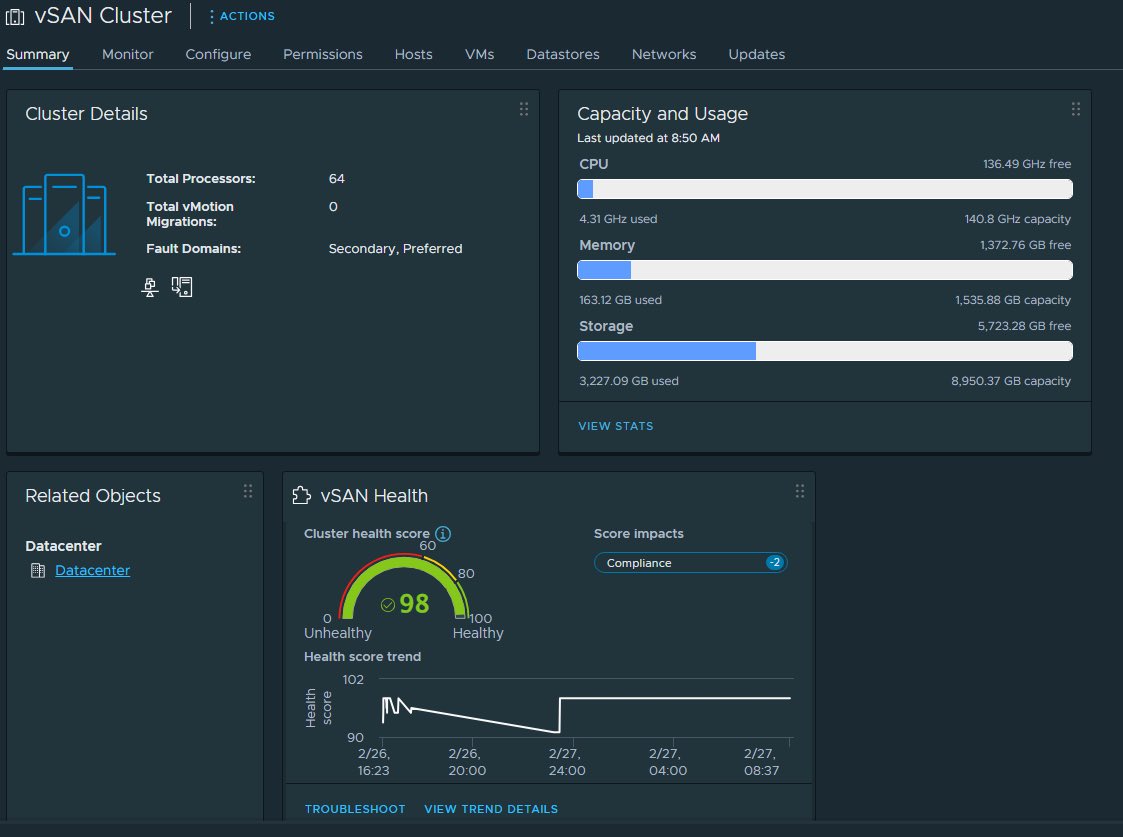
Task: Click the '2/27, 24:00' chart axis label
Action: (567, 762)
